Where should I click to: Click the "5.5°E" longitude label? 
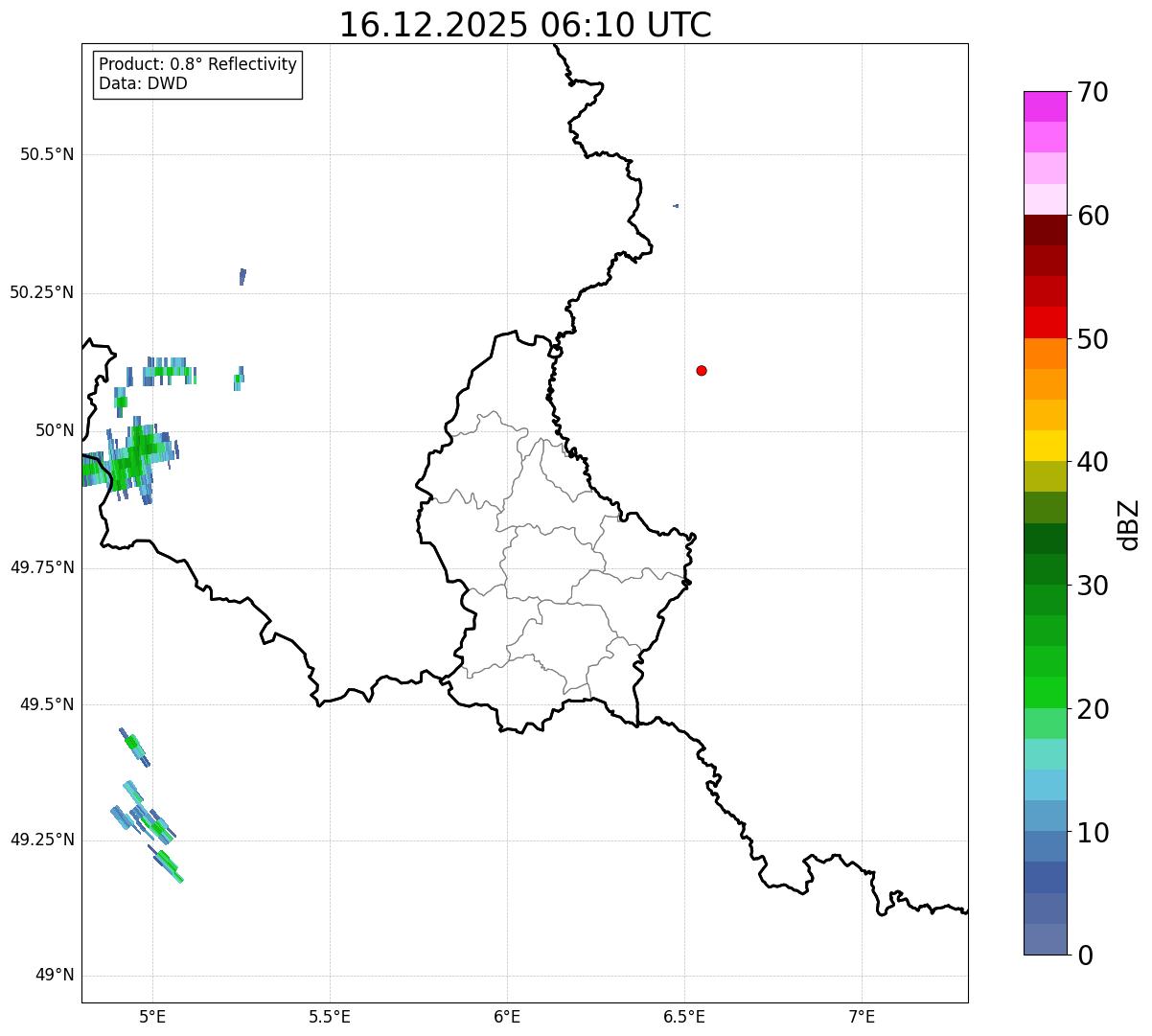point(330,1016)
